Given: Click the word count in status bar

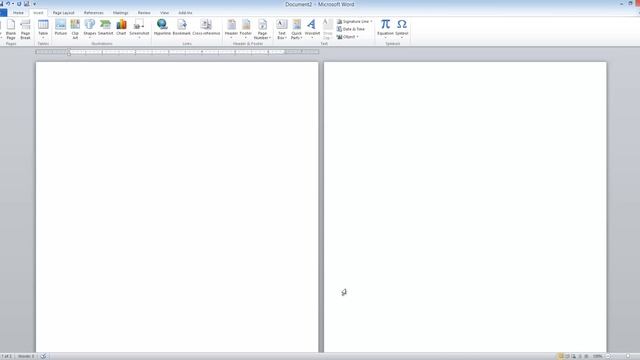Looking at the screenshot, I should pos(26,356).
